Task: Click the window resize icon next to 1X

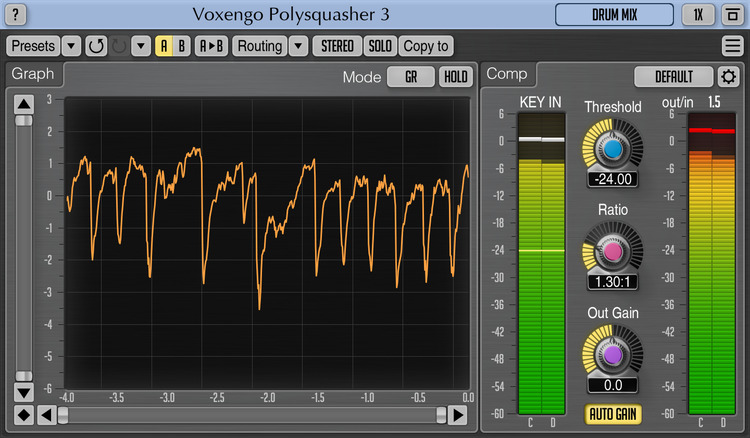Action: 732,15
